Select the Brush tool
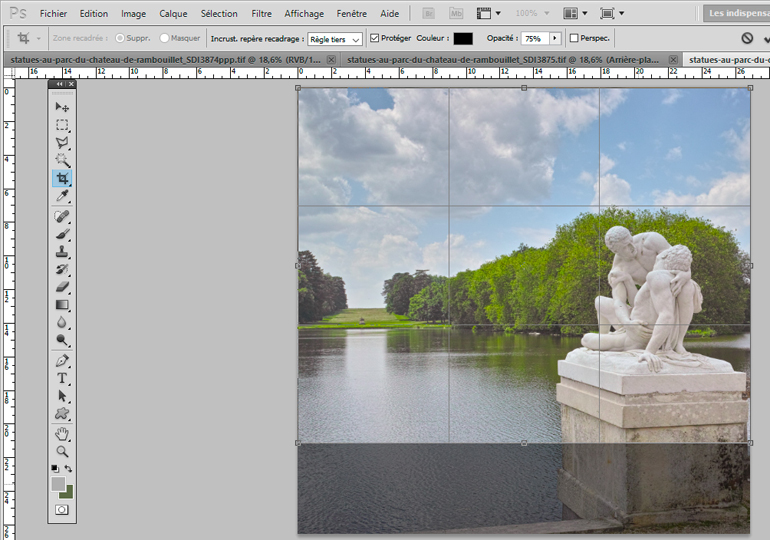The height and width of the screenshot is (540, 770). point(62,234)
